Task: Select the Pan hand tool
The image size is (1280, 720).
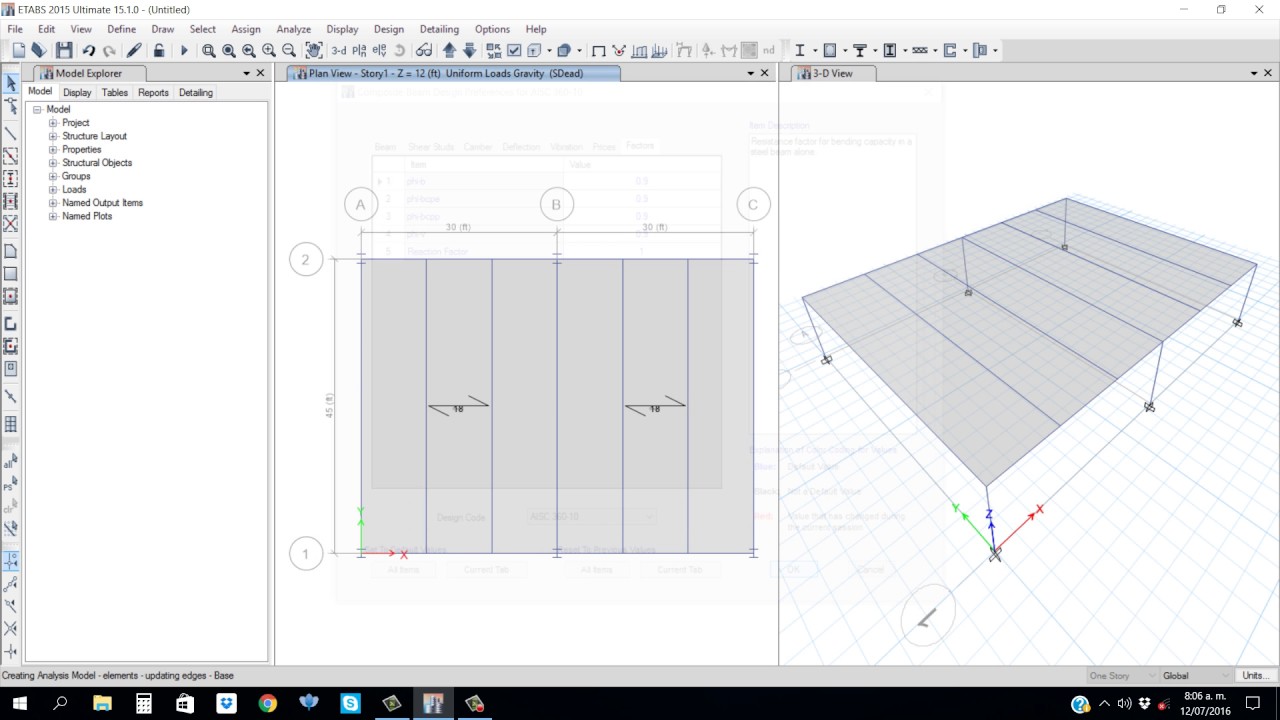Action: [314, 50]
